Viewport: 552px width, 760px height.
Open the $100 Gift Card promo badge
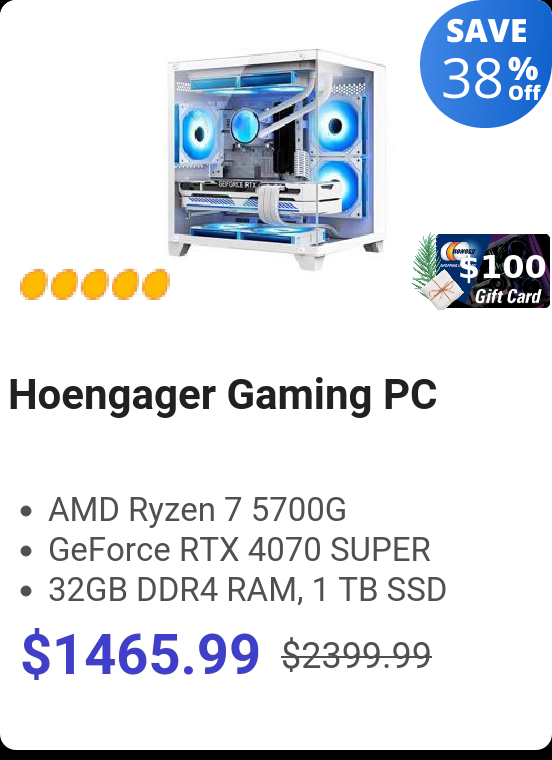[481, 271]
